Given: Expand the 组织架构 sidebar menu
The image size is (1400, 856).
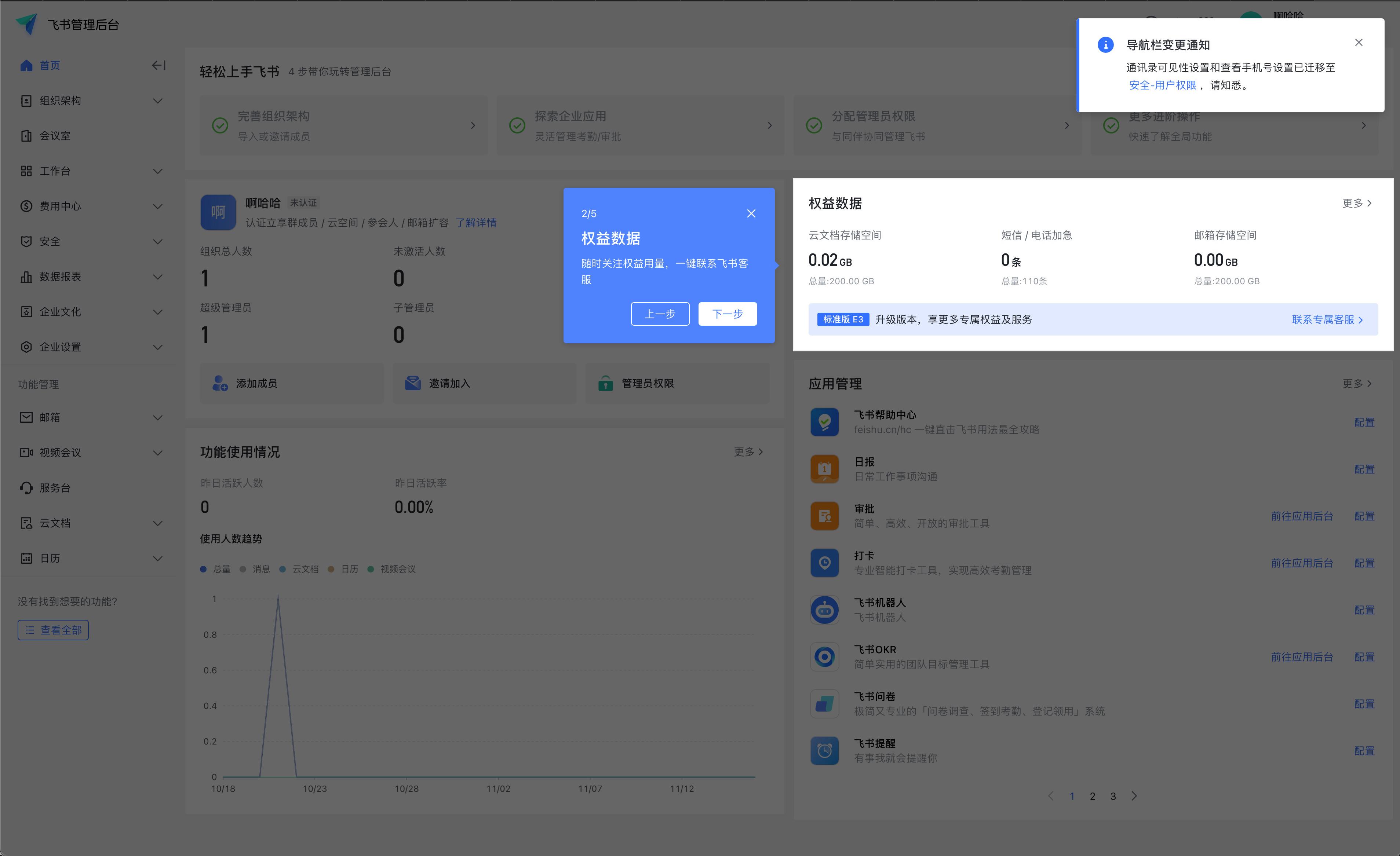Looking at the screenshot, I should pos(158,100).
